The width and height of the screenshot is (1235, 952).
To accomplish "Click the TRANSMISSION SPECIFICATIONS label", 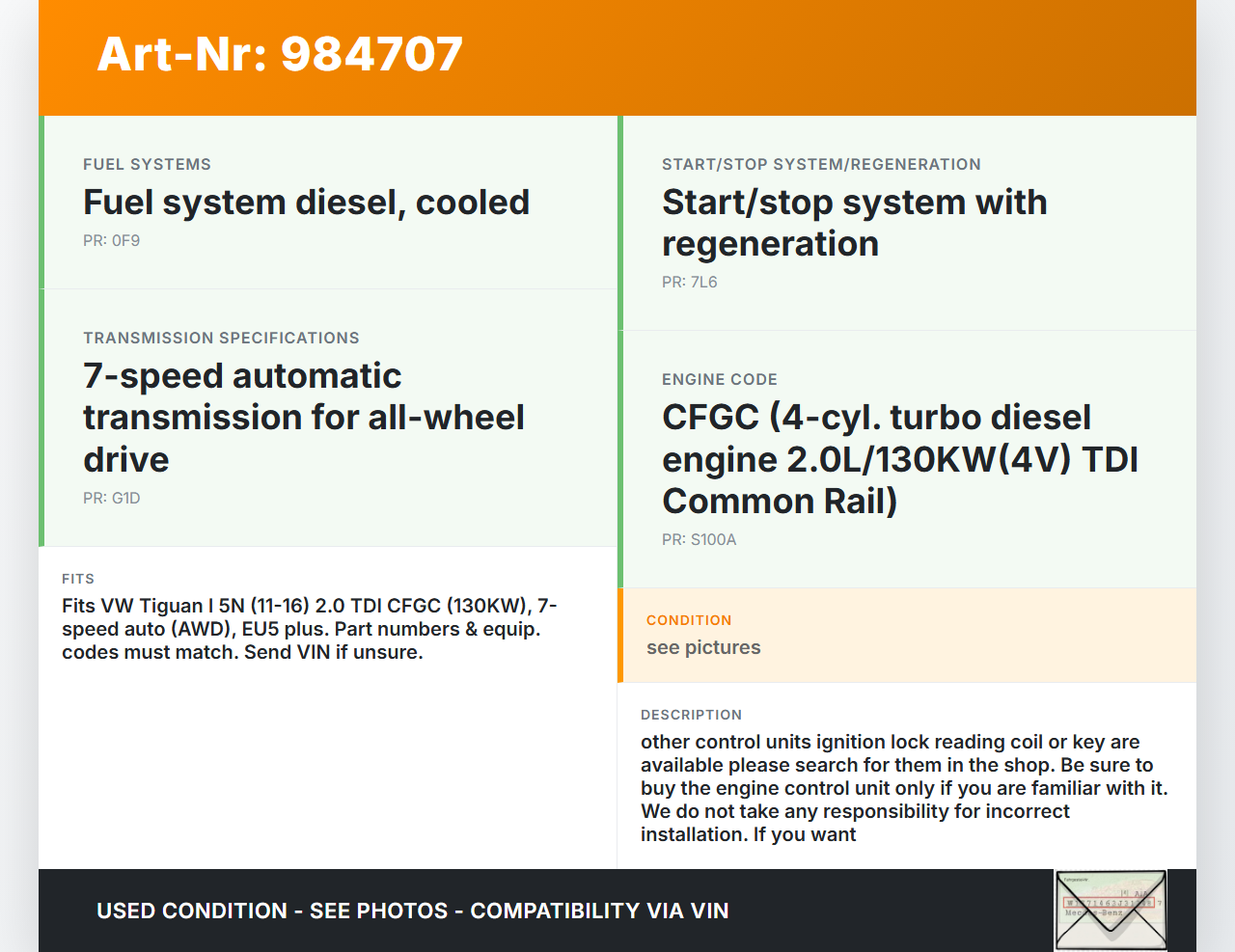I will (221, 339).
